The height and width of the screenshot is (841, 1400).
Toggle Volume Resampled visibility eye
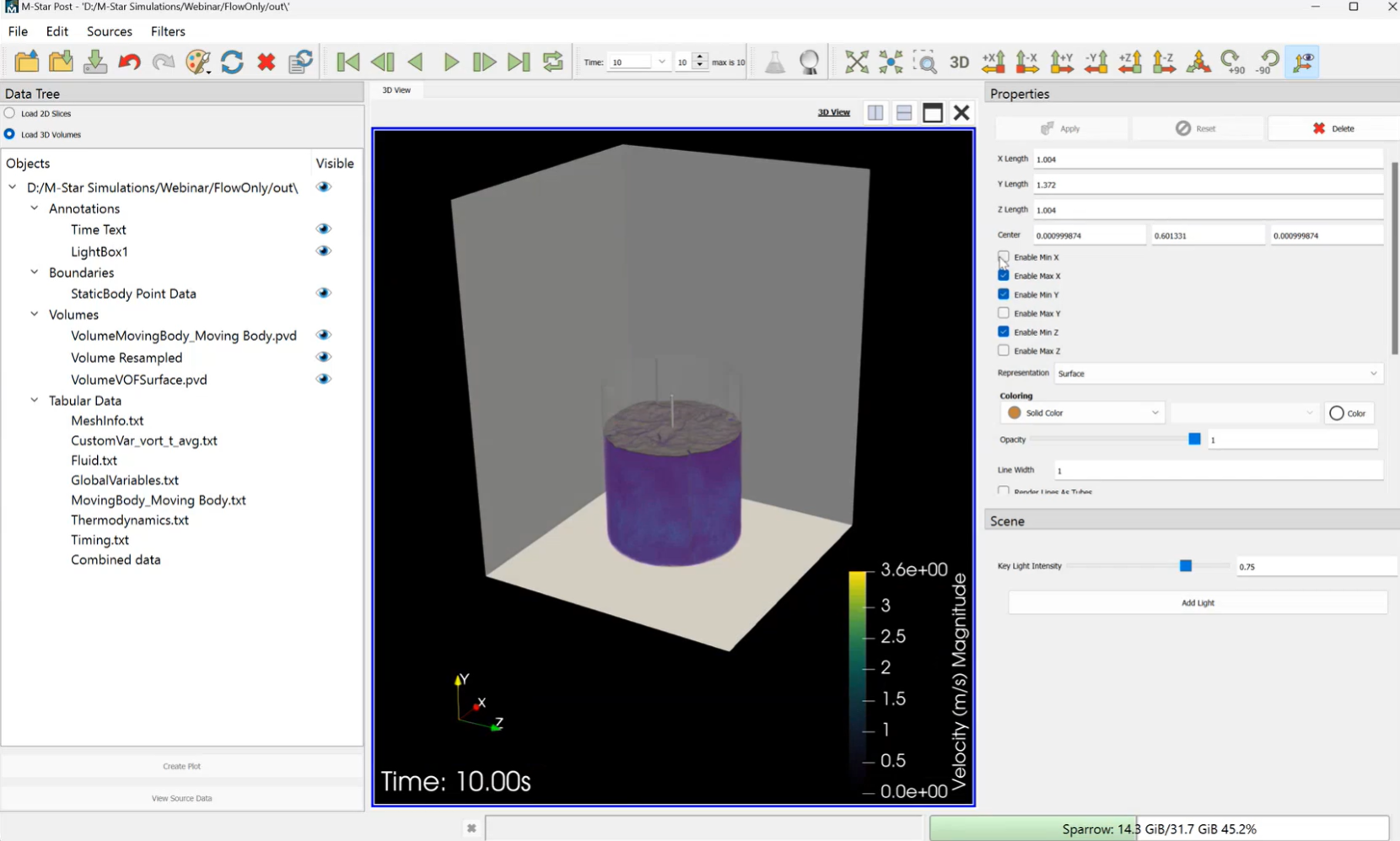(x=324, y=358)
